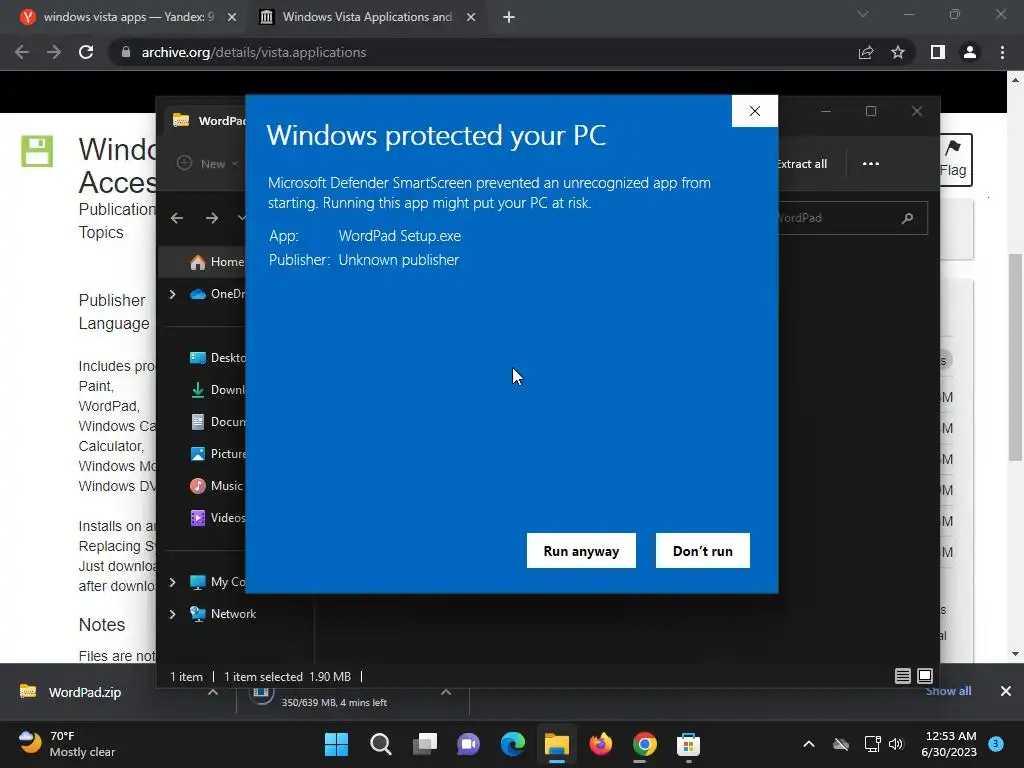This screenshot has height=768, width=1024.
Task: Open in-progress download options chevron
Action: coord(445,693)
